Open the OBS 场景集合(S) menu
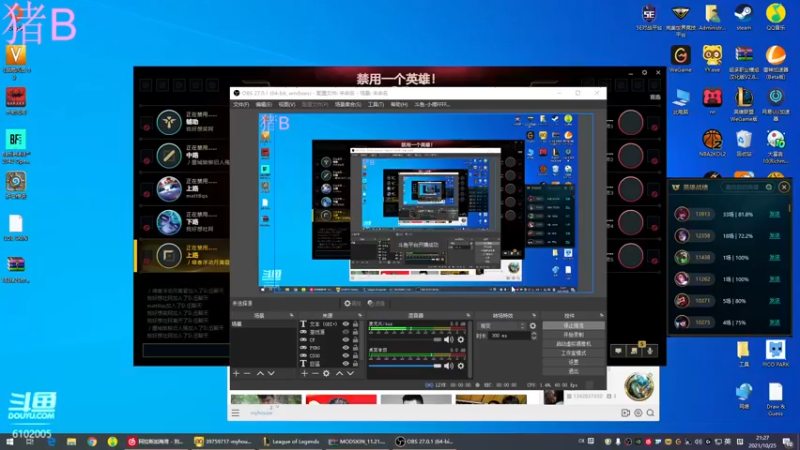The image size is (800, 450). [348, 105]
